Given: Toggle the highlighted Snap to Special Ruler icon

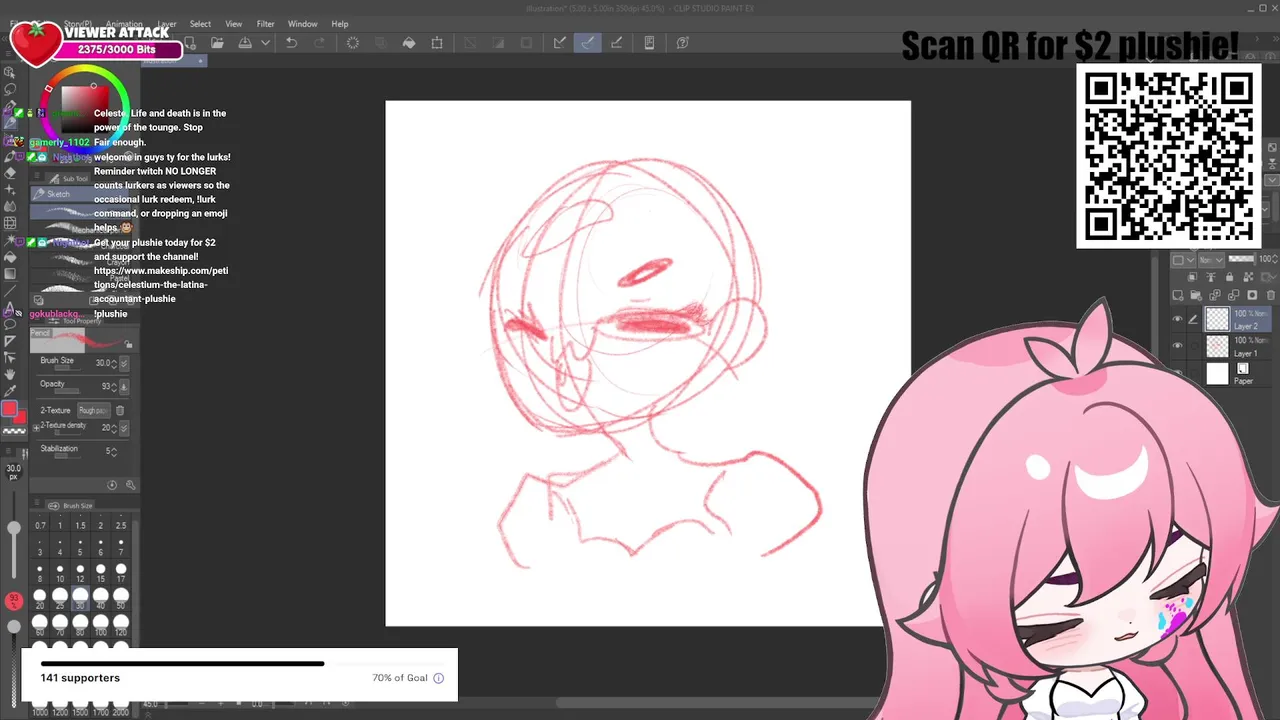Looking at the screenshot, I should (x=588, y=43).
